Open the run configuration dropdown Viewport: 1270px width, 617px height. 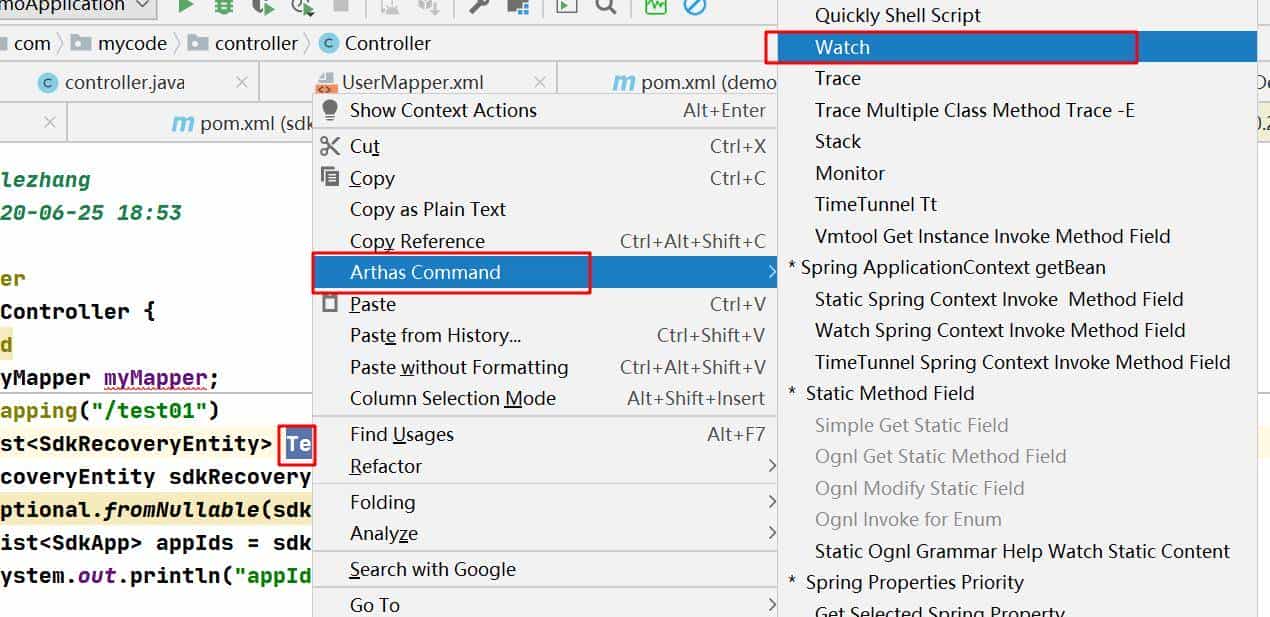(x=142, y=6)
